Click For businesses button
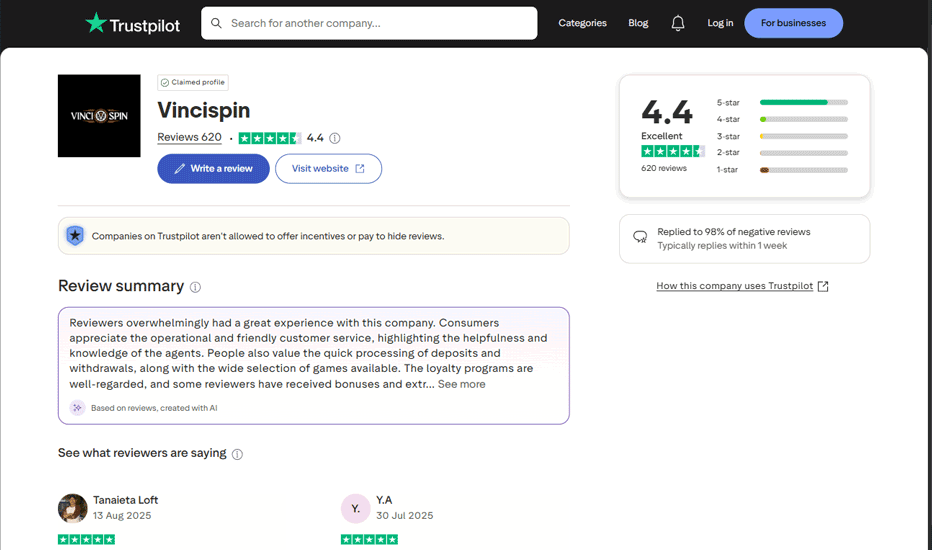 click(794, 23)
